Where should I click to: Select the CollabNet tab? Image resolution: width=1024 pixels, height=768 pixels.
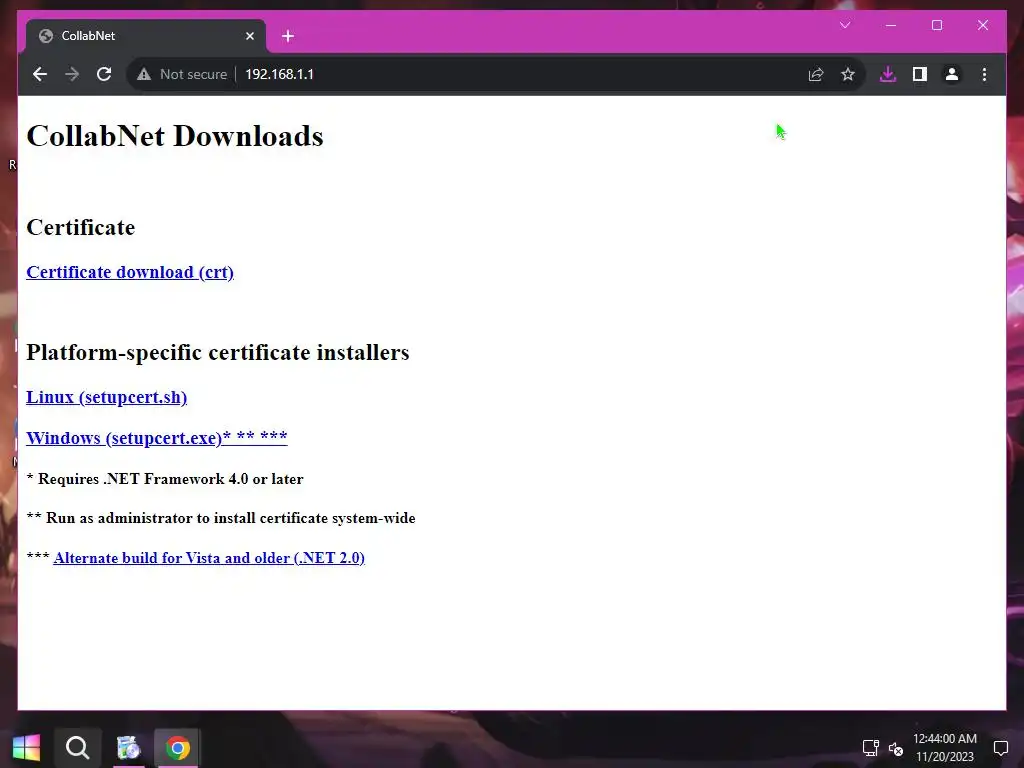click(x=146, y=36)
